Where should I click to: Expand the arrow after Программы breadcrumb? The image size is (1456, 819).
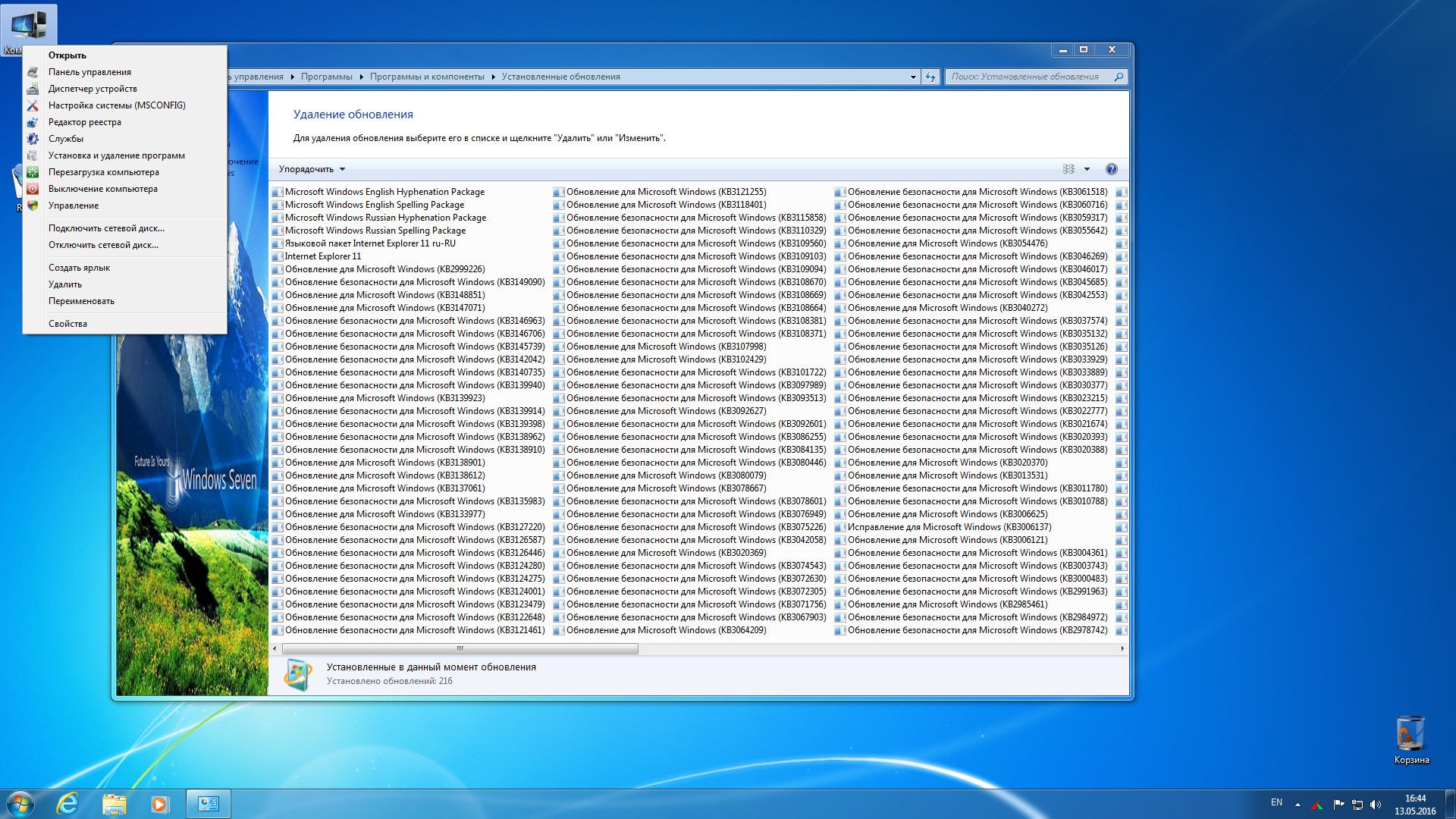[x=362, y=77]
